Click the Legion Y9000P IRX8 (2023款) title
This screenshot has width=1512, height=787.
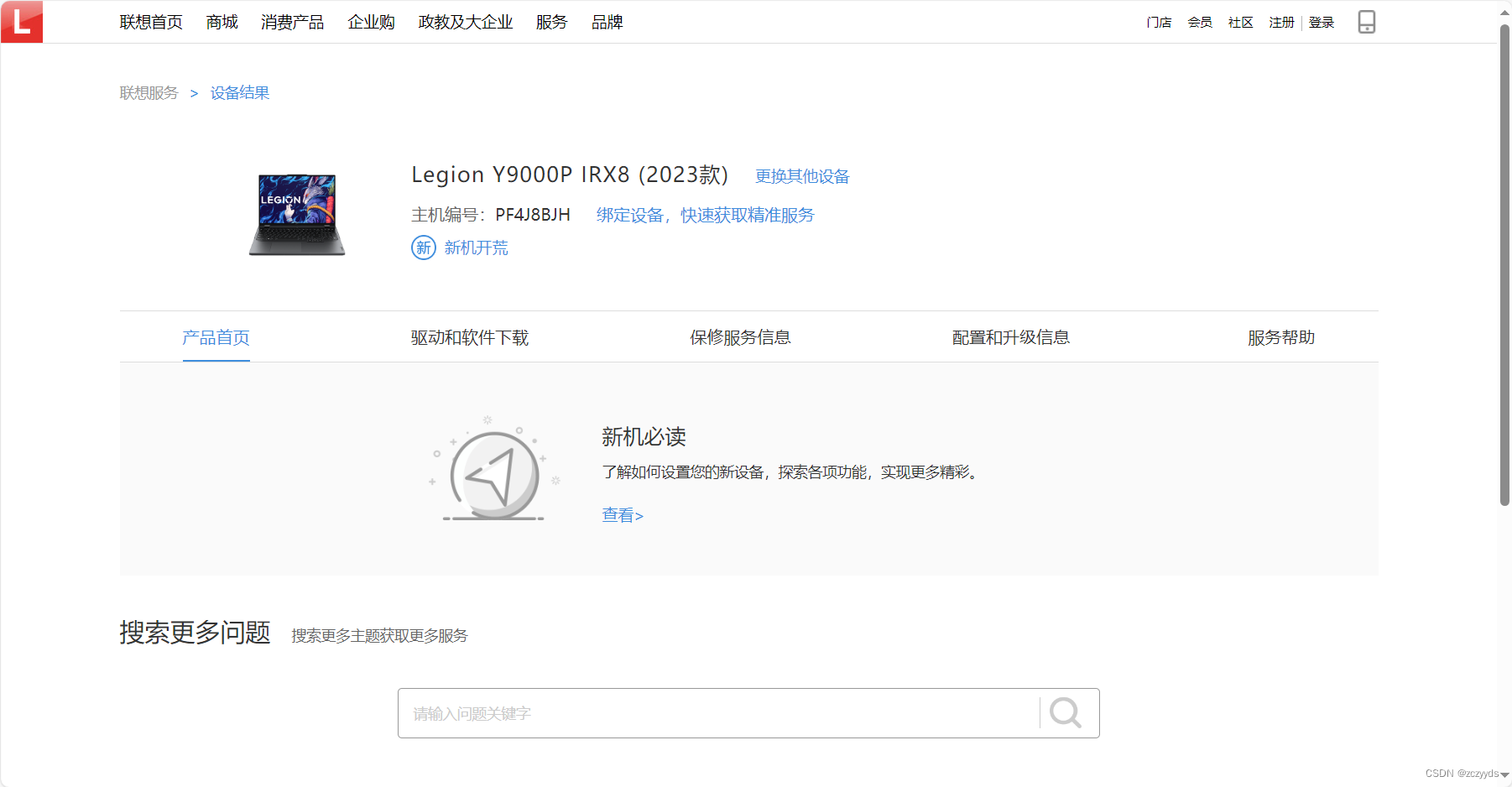pyautogui.click(x=570, y=175)
